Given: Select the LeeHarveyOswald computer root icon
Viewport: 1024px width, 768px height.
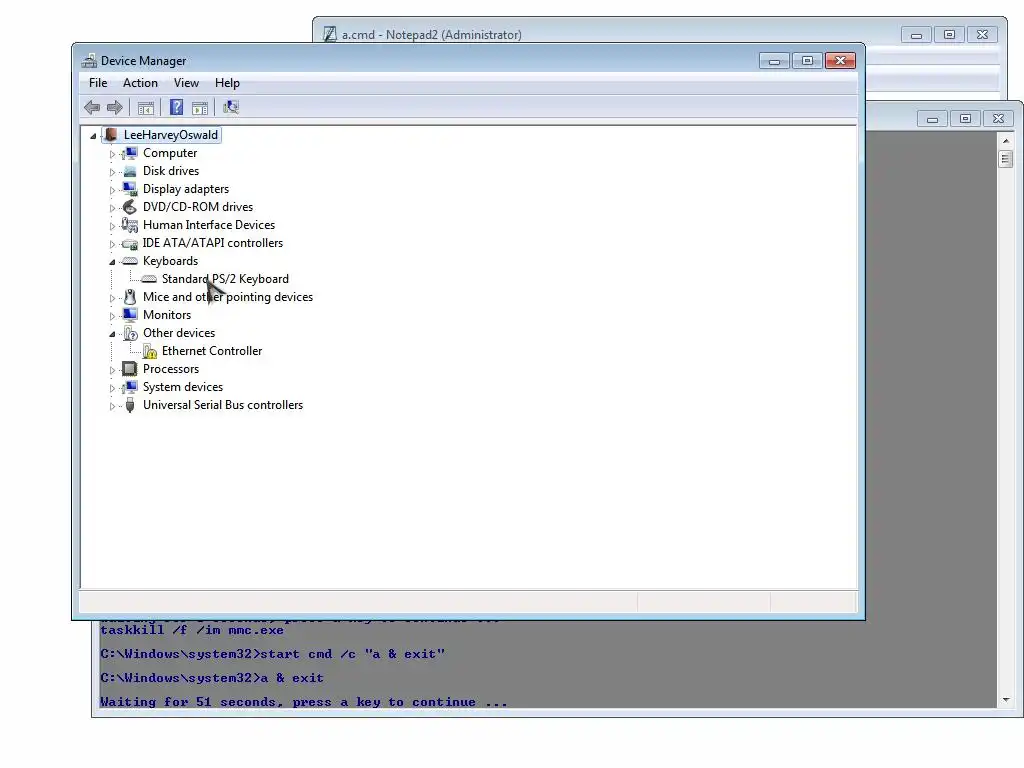Looking at the screenshot, I should pos(111,135).
